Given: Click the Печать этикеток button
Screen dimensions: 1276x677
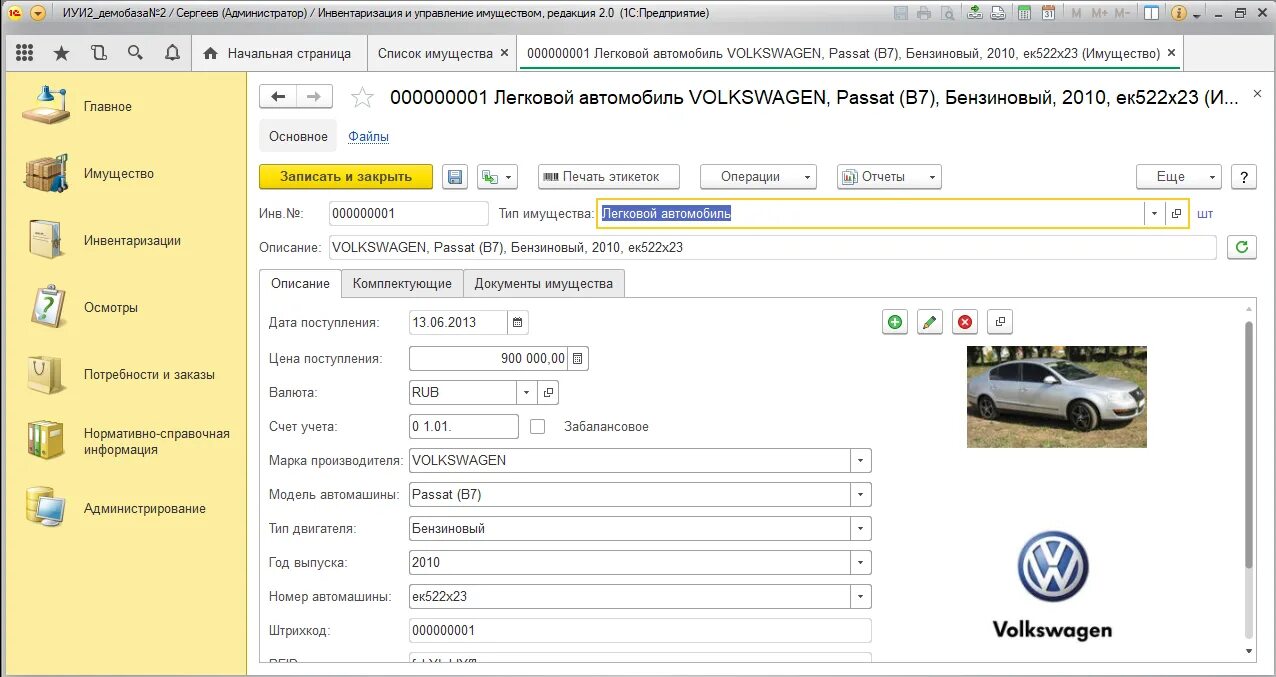Looking at the screenshot, I should tap(609, 177).
